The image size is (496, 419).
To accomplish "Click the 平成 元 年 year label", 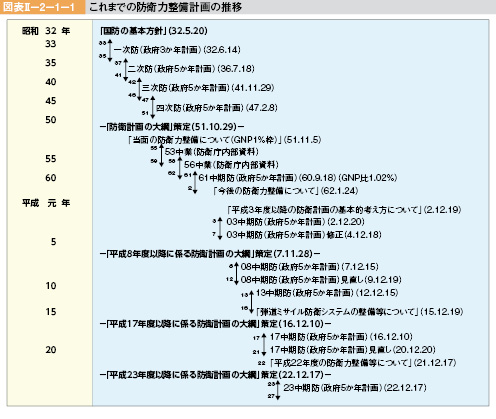I will 46,203.
